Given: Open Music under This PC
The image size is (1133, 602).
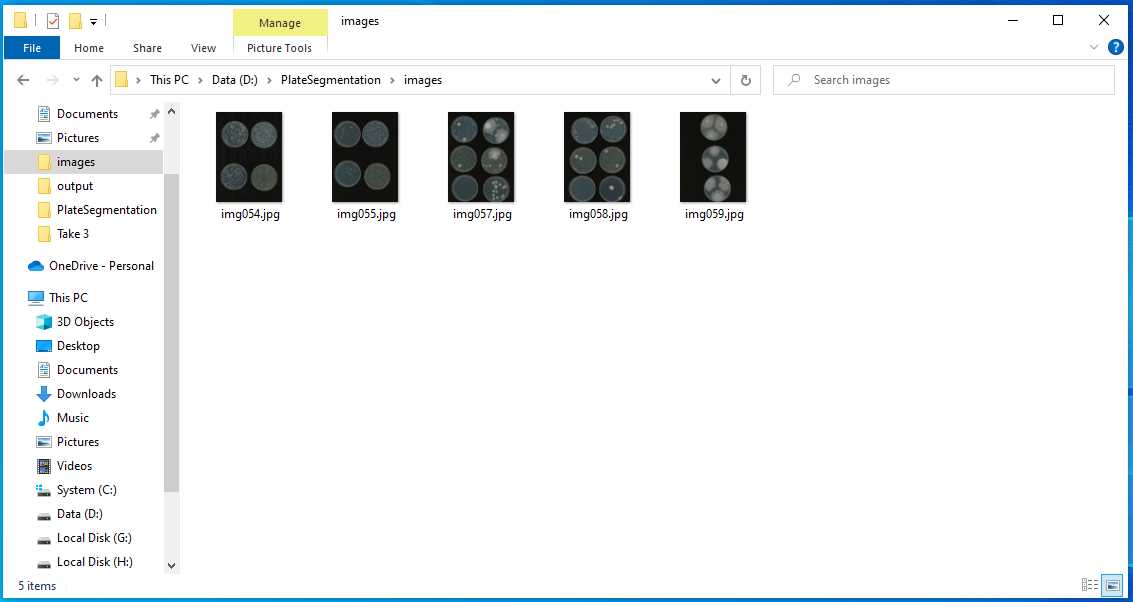Looking at the screenshot, I should [x=72, y=417].
